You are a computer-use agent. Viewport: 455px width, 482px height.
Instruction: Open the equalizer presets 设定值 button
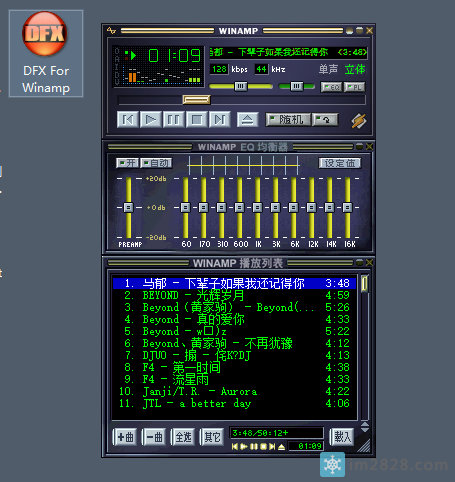[x=340, y=163]
